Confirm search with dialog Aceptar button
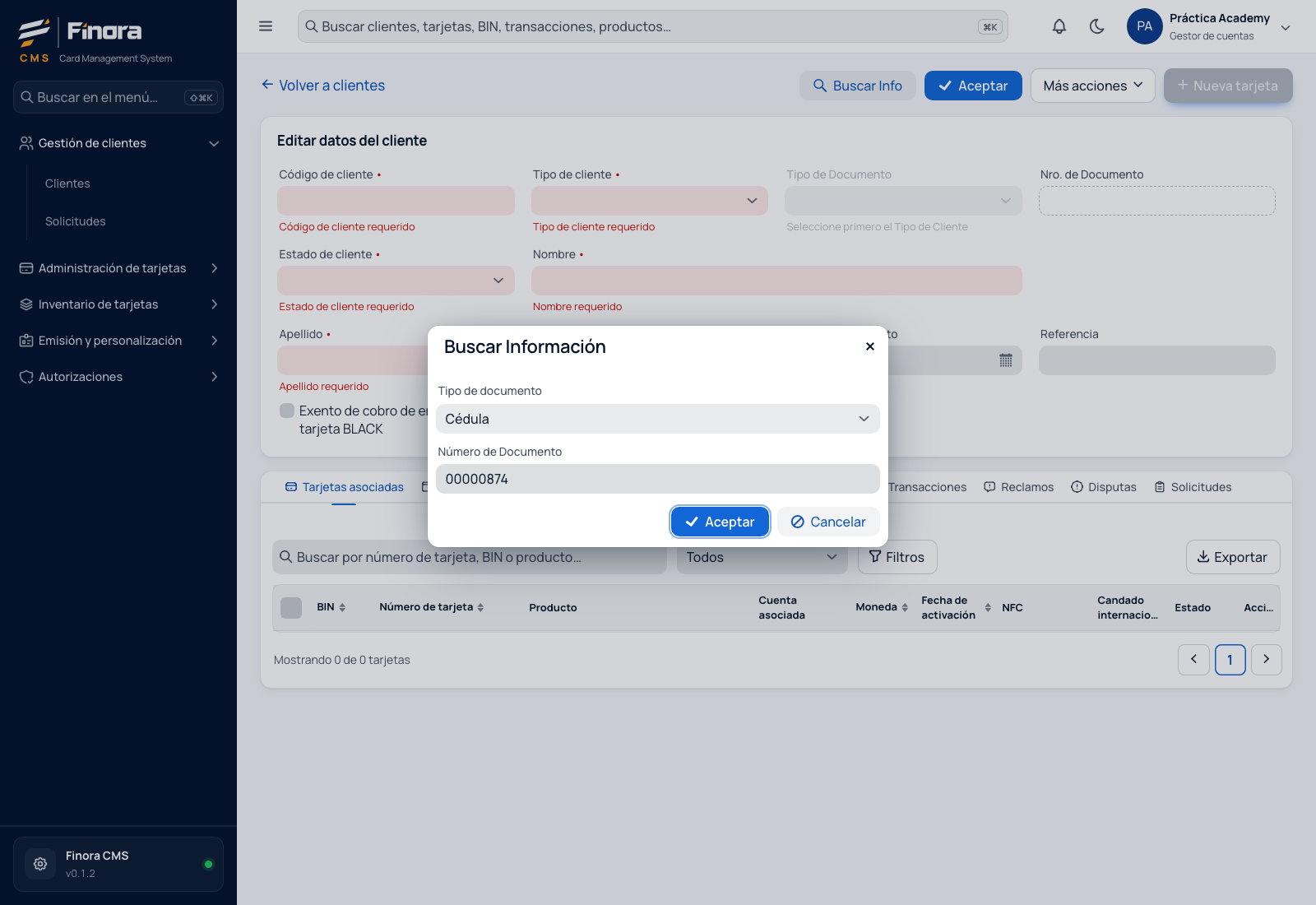The image size is (1316, 905). (720, 522)
